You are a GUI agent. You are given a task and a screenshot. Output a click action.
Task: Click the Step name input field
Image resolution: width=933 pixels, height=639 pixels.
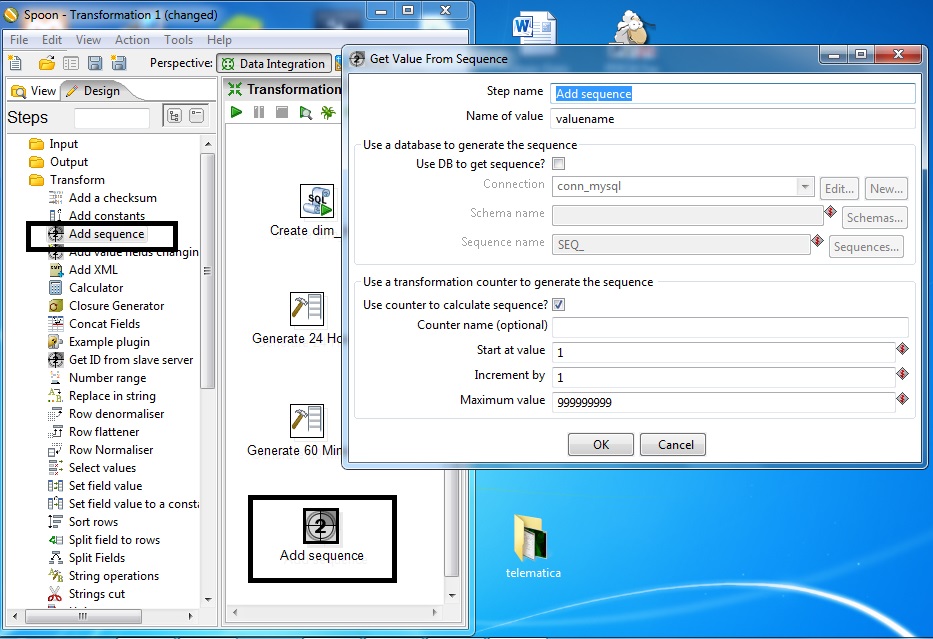click(x=732, y=93)
